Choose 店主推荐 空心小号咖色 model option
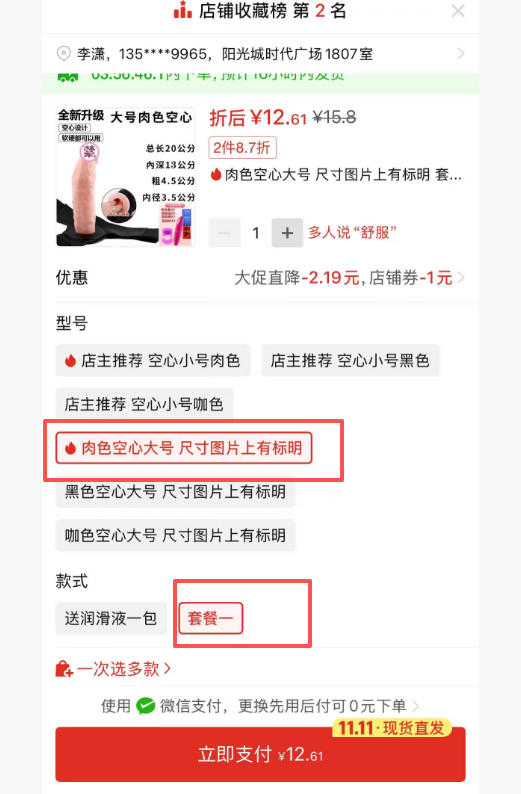This screenshot has width=521, height=794. point(144,404)
